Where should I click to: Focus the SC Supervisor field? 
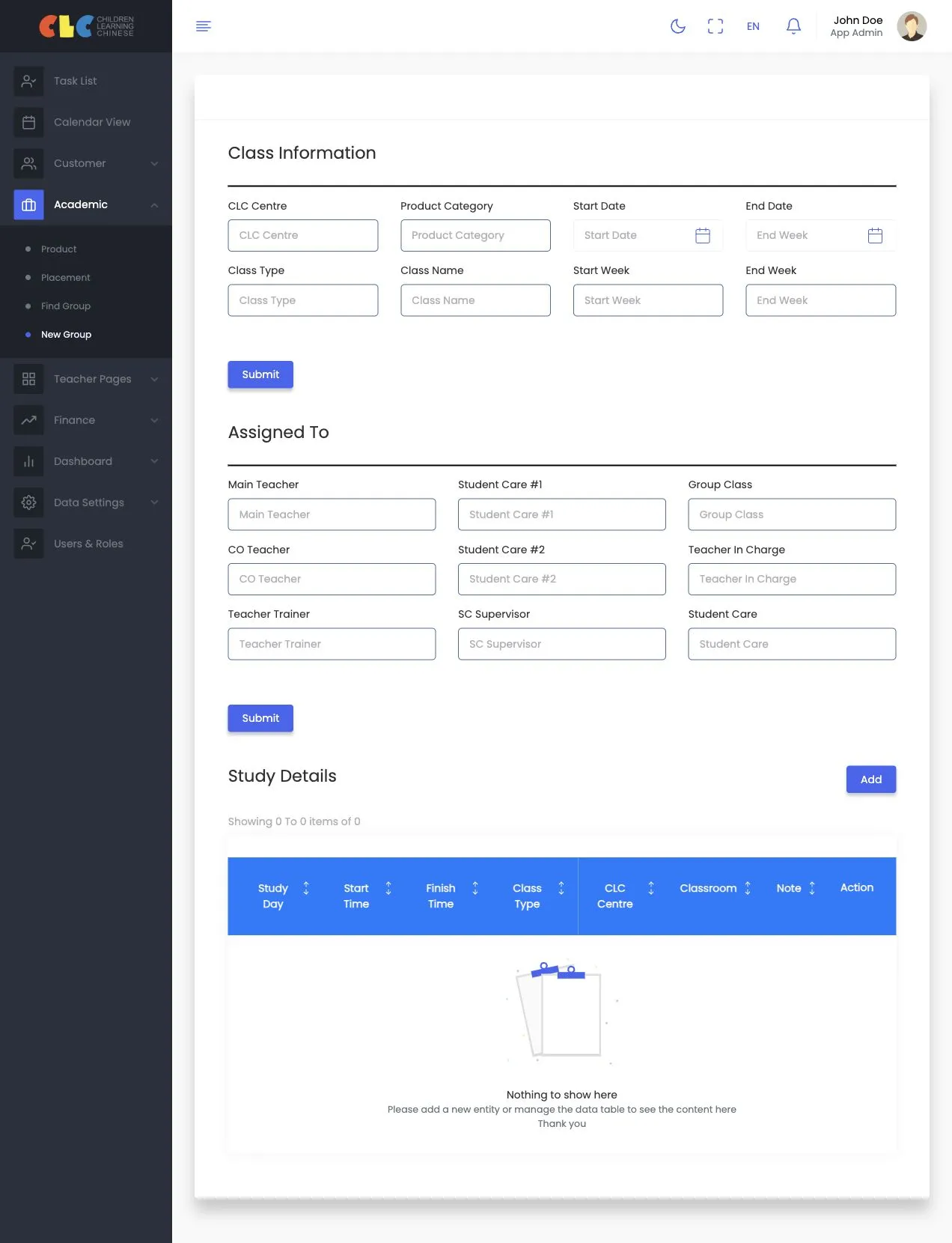[561, 644]
